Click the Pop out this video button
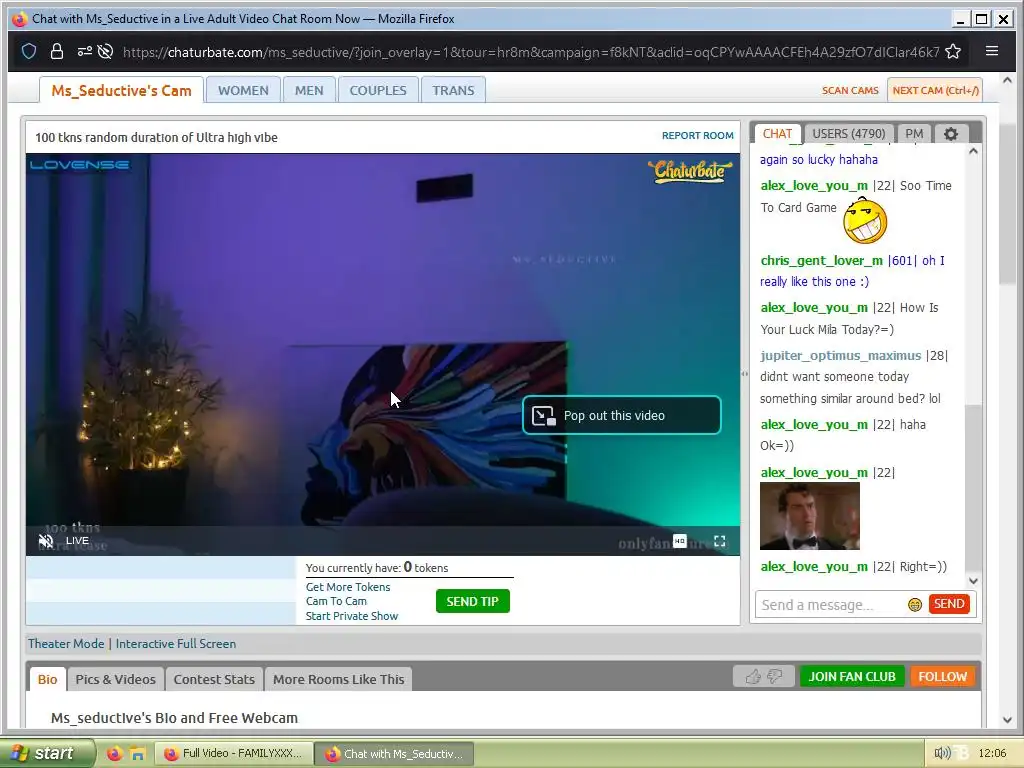The image size is (1024, 768). 622,415
